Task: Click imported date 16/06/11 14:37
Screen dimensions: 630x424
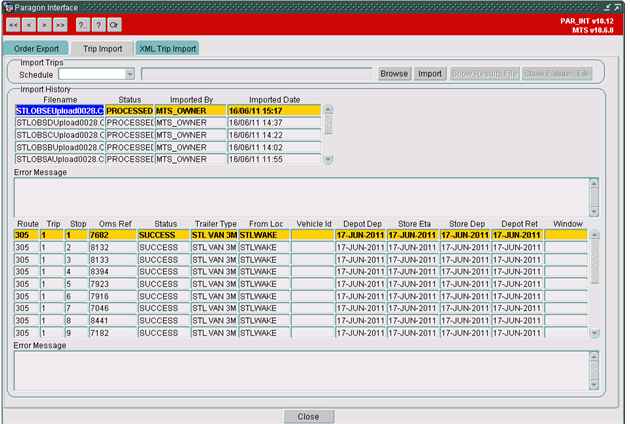Action: [x=274, y=123]
